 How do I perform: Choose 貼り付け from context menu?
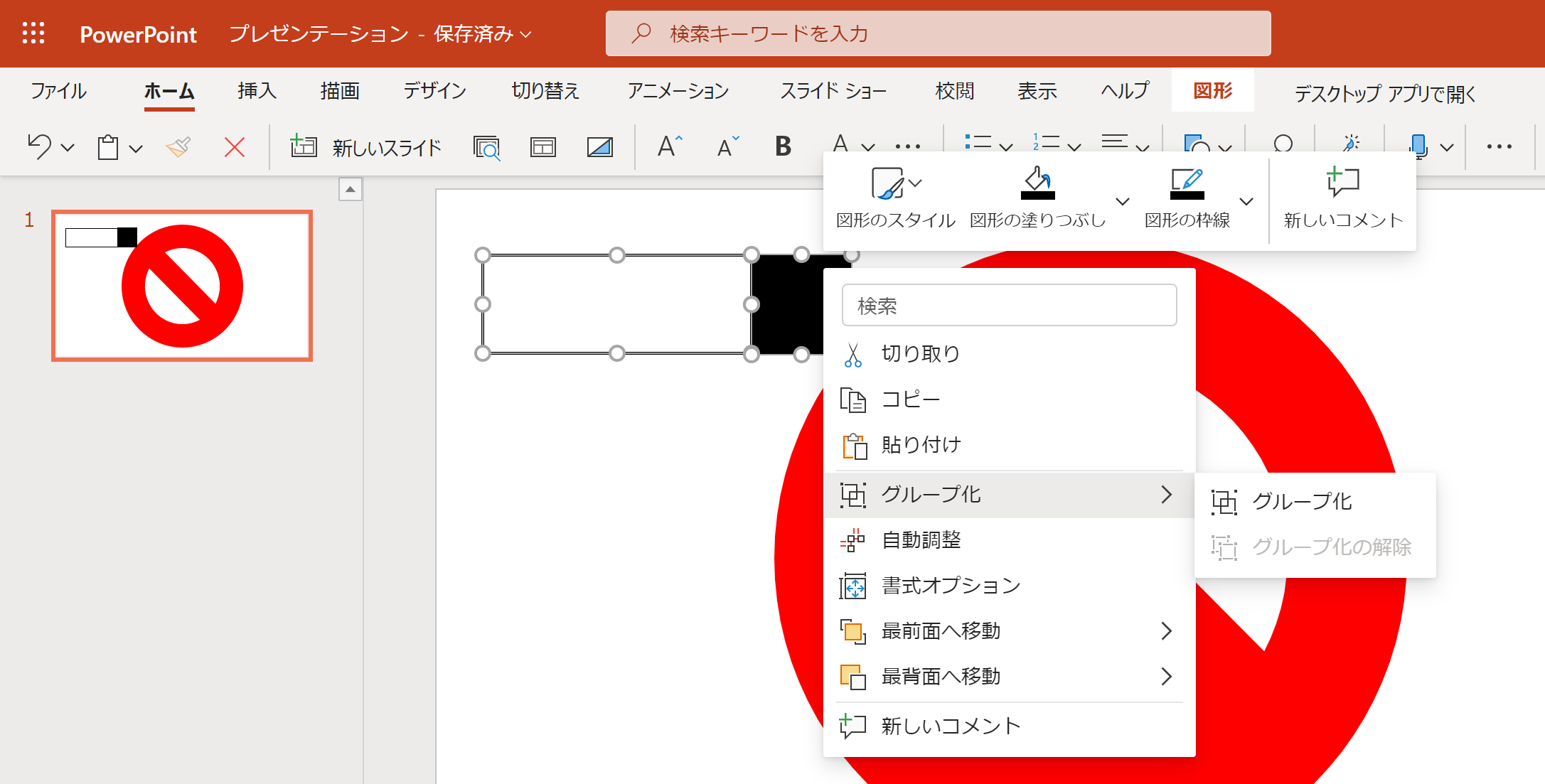click(x=1009, y=445)
